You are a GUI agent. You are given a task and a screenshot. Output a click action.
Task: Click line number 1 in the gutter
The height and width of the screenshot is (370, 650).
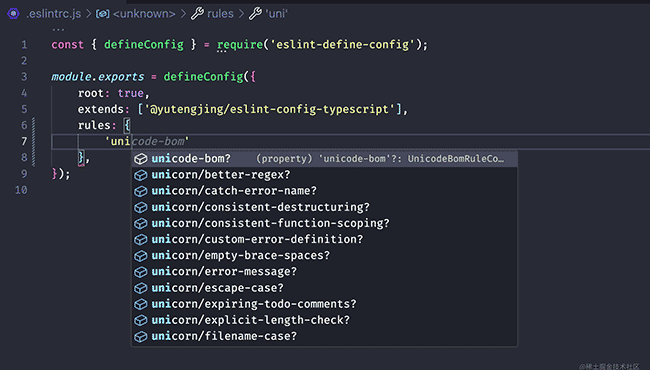click(24, 45)
